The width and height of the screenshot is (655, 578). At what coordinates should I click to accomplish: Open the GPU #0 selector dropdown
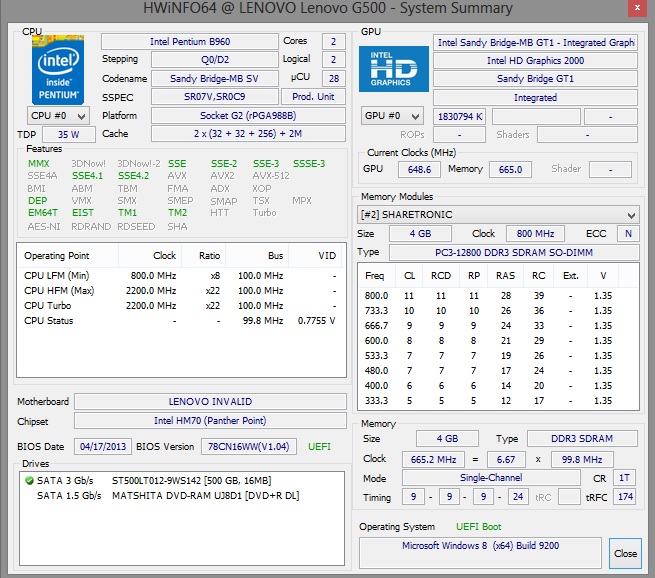coord(391,116)
